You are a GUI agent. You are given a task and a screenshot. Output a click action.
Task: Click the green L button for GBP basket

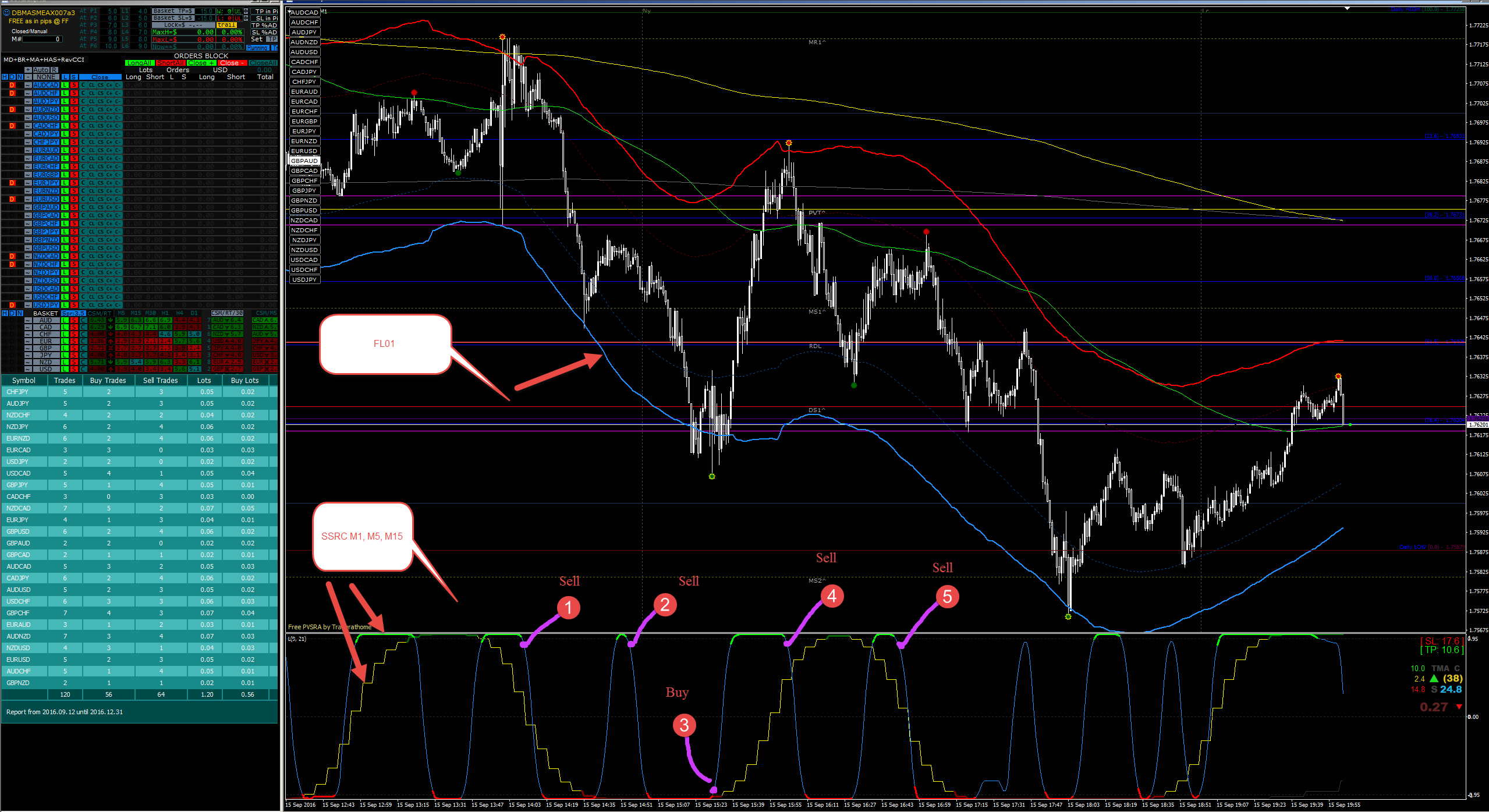click(65, 348)
